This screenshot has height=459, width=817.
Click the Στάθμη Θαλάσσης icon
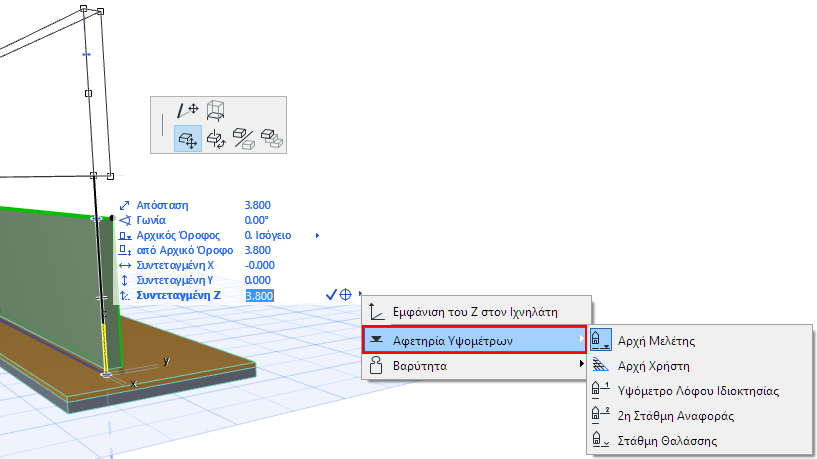coord(600,440)
